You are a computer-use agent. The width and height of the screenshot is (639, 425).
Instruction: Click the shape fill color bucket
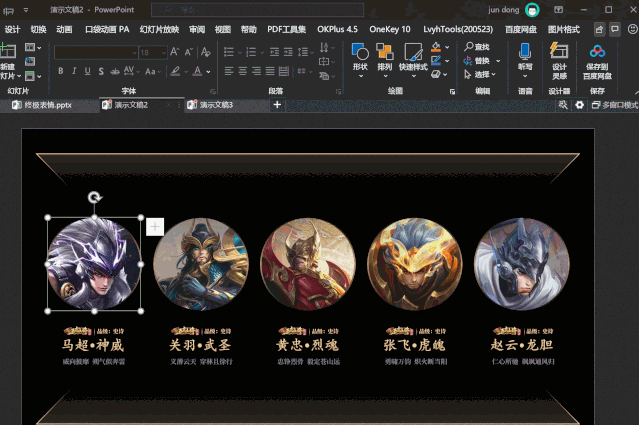pyautogui.click(x=436, y=47)
